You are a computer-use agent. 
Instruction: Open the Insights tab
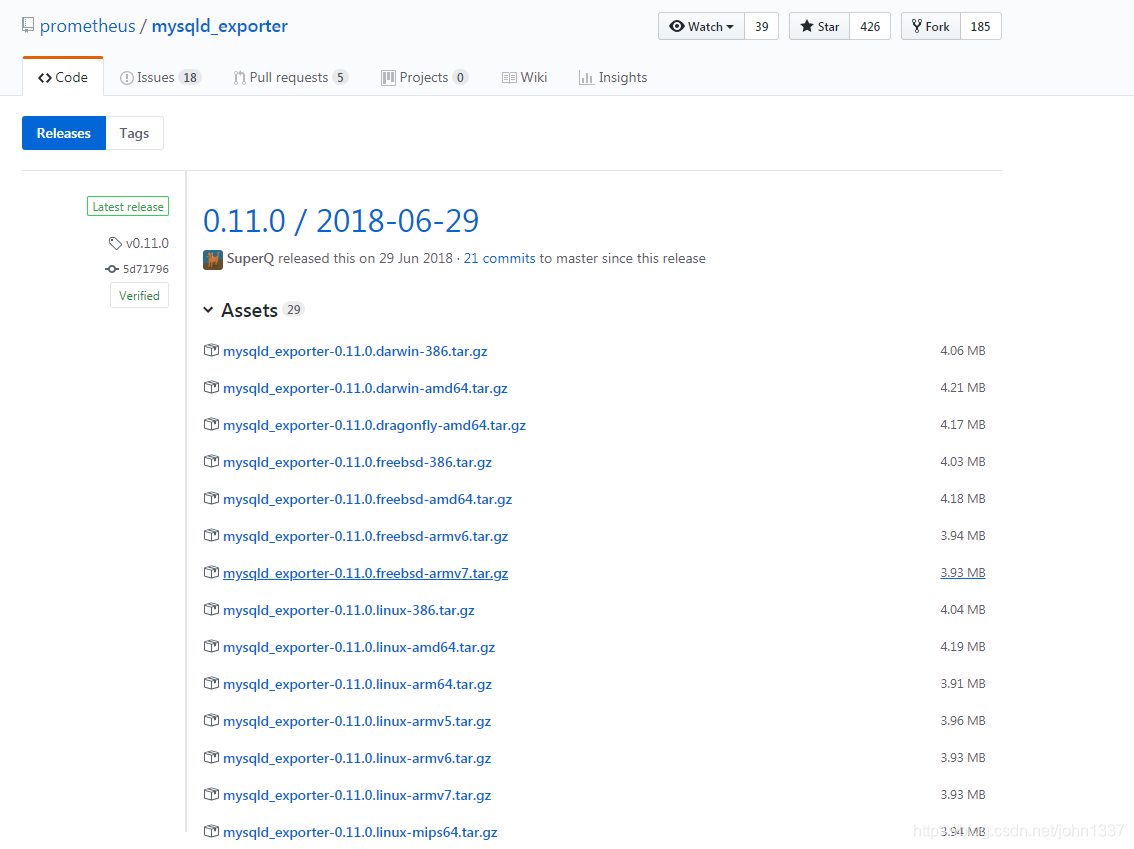(613, 77)
